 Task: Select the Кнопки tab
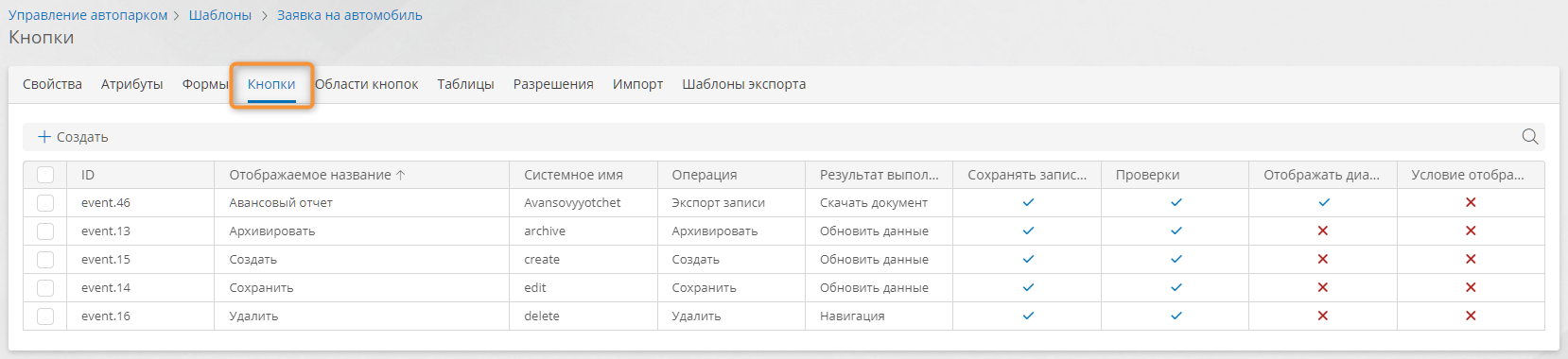click(271, 84)
